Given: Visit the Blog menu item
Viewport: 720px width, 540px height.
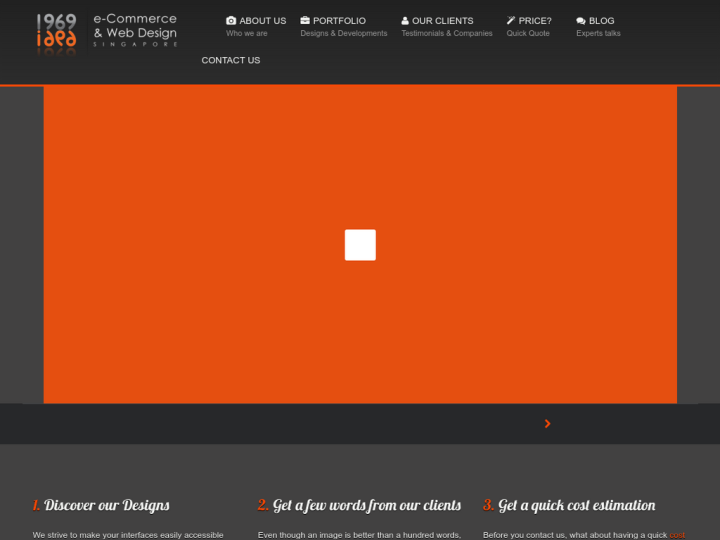Looking at the screenshot, I should click(602, 21).
